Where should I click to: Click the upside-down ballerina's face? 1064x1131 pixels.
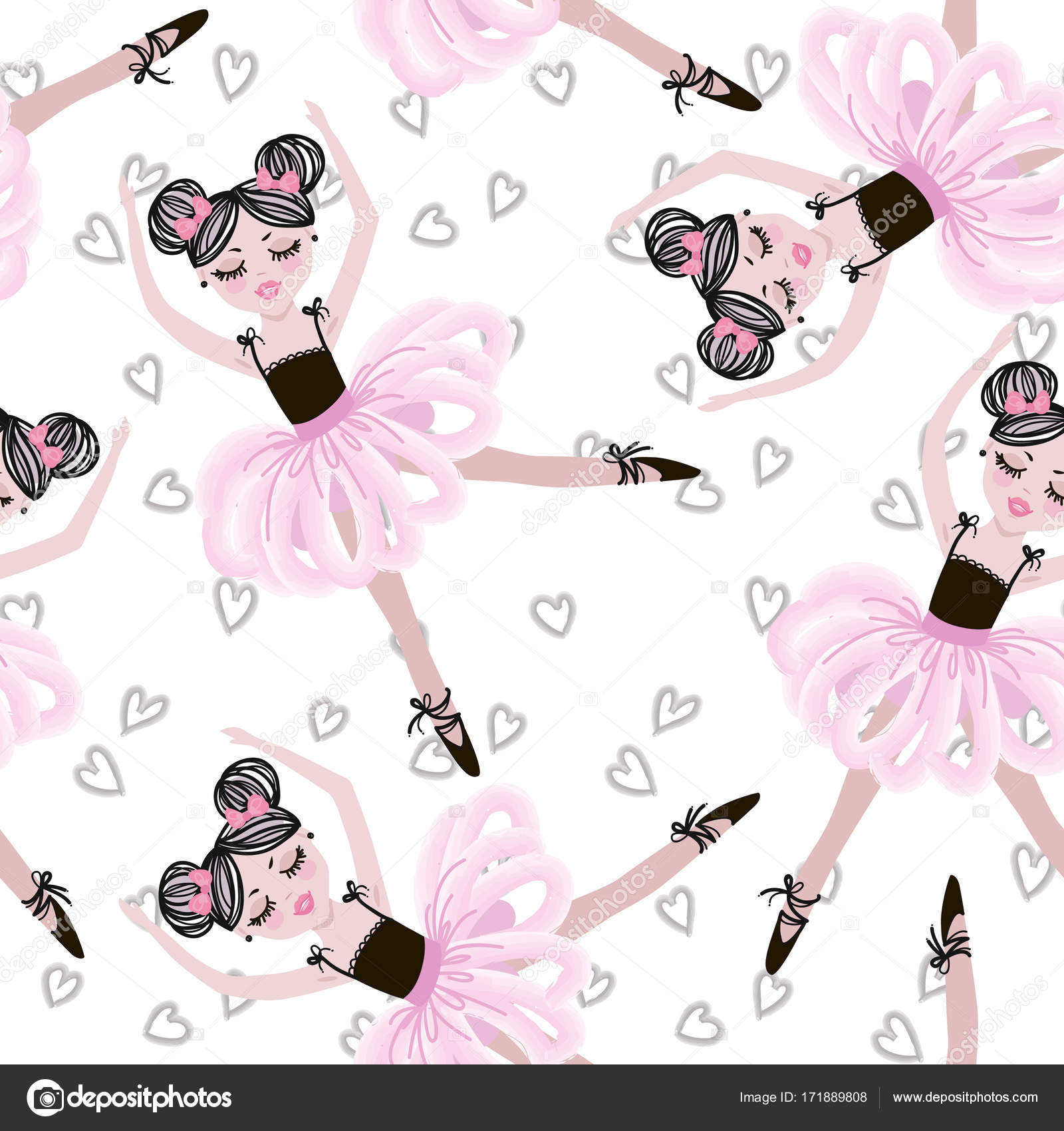coord(781,266)
